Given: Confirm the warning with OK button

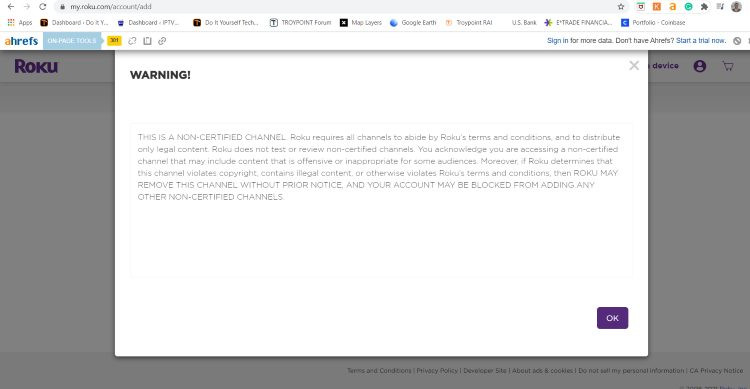Looking at the screenshot, I should pos(612,318).
